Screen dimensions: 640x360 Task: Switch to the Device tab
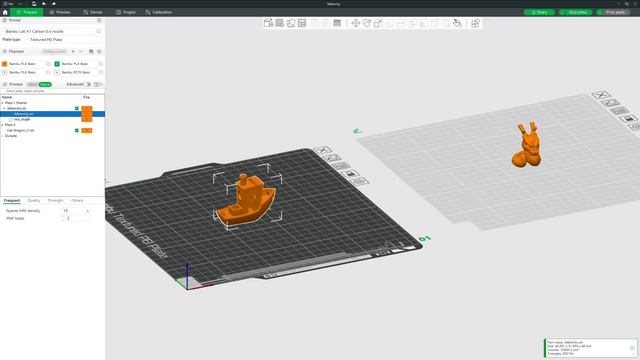93,12
